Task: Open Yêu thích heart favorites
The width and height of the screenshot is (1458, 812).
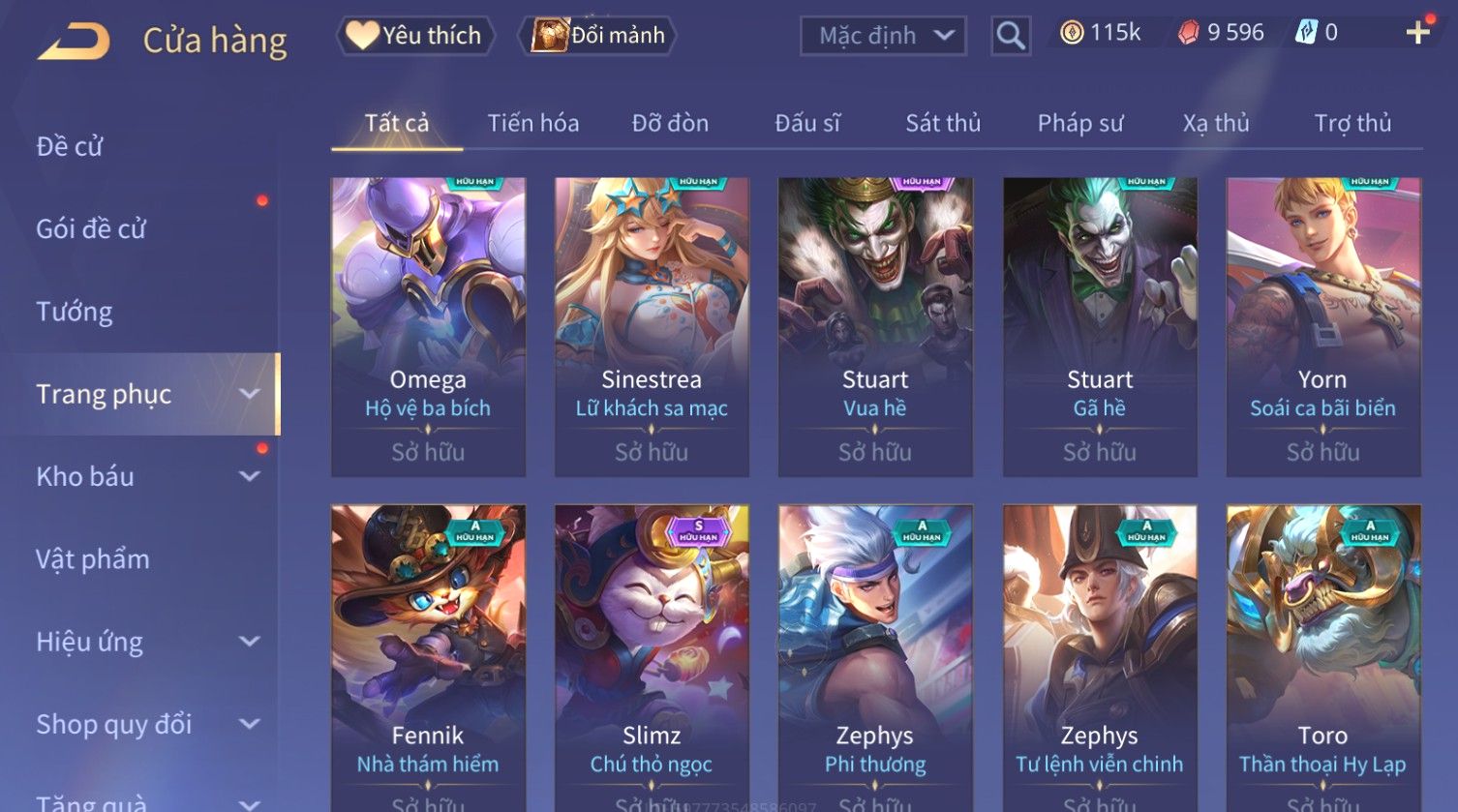Action: click(x=416, y=35)
